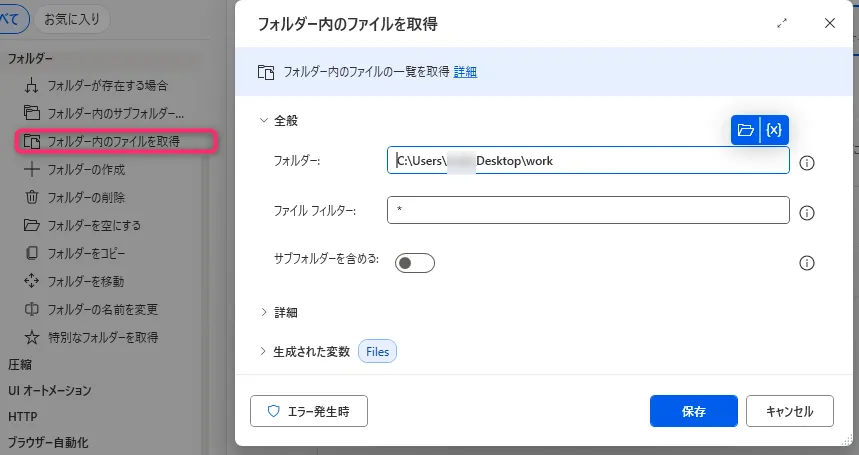Click the {x} variable picker icon
The height and width of the screenshot is (455, 859).
pyautogui.click(x=774, y=130)
